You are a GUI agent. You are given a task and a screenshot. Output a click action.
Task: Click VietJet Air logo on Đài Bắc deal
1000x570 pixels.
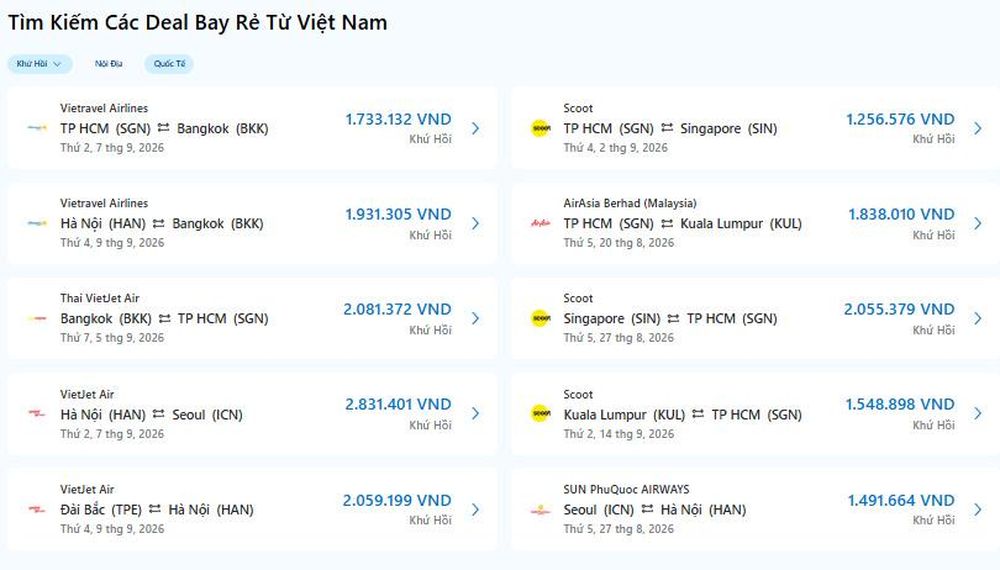pos(37,509)
